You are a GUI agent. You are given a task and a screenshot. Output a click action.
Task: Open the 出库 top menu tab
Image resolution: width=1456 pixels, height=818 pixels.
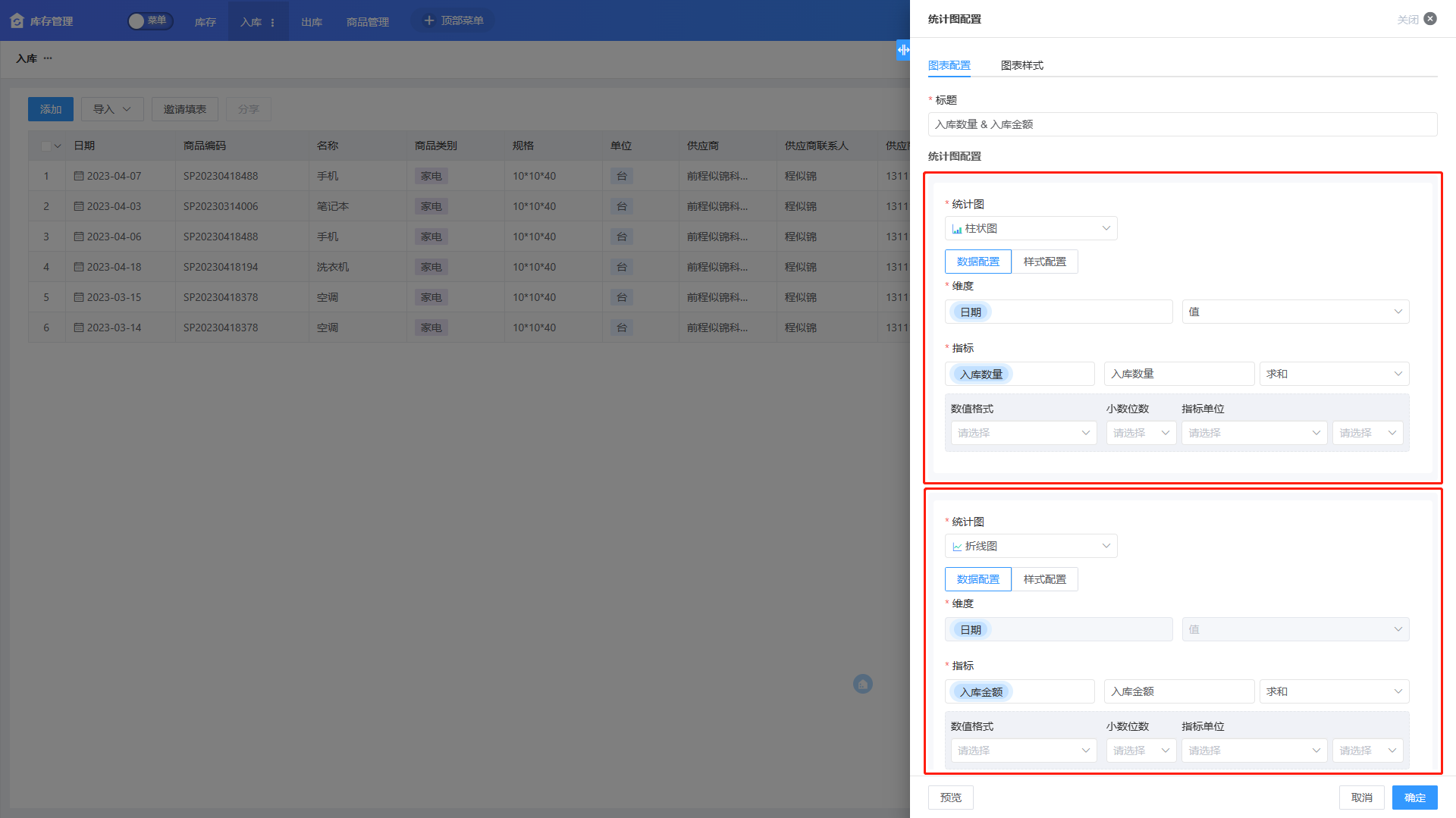[x=312, y=22]
